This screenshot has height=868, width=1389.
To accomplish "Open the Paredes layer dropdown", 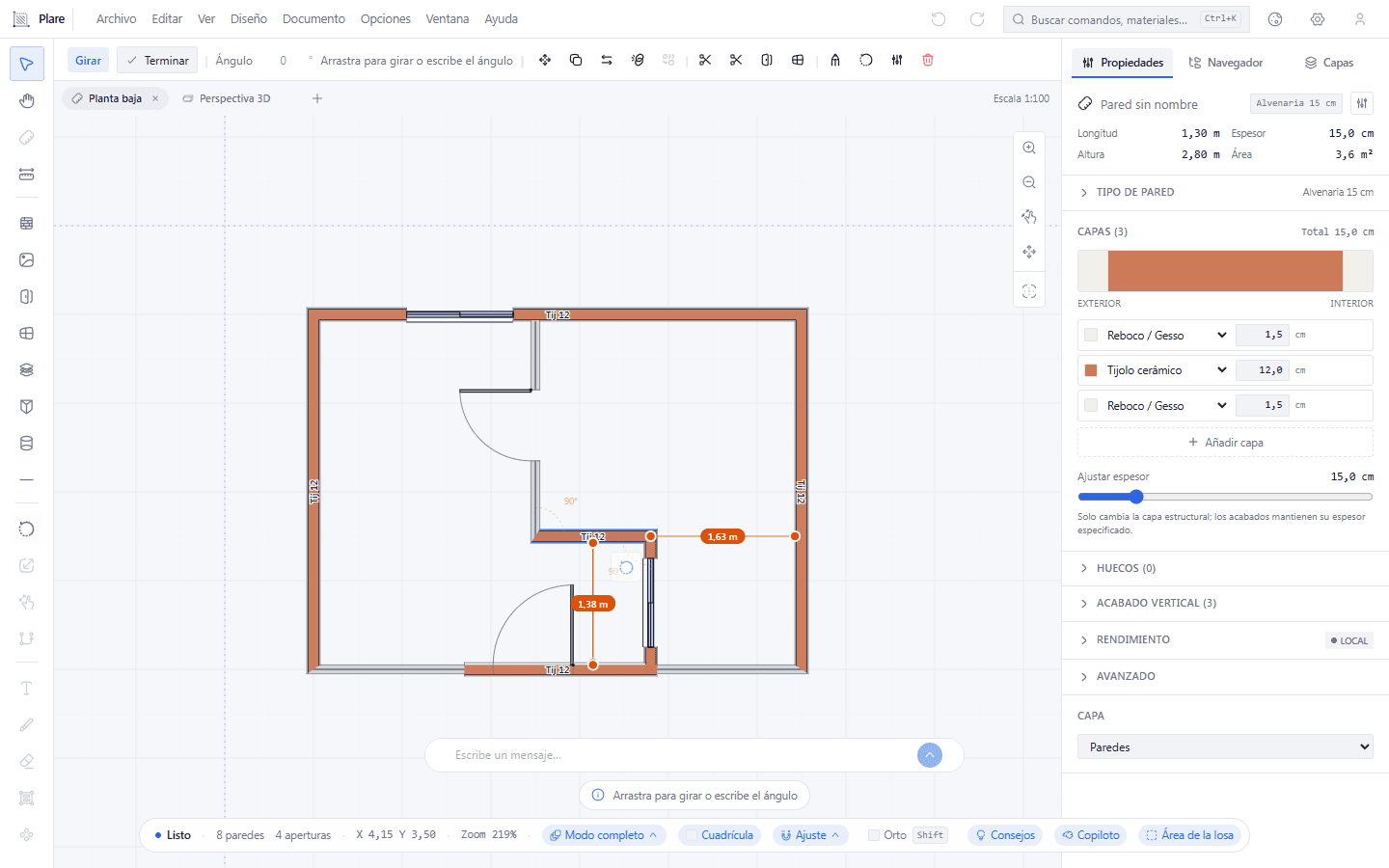I will (x=1225, y=747).
